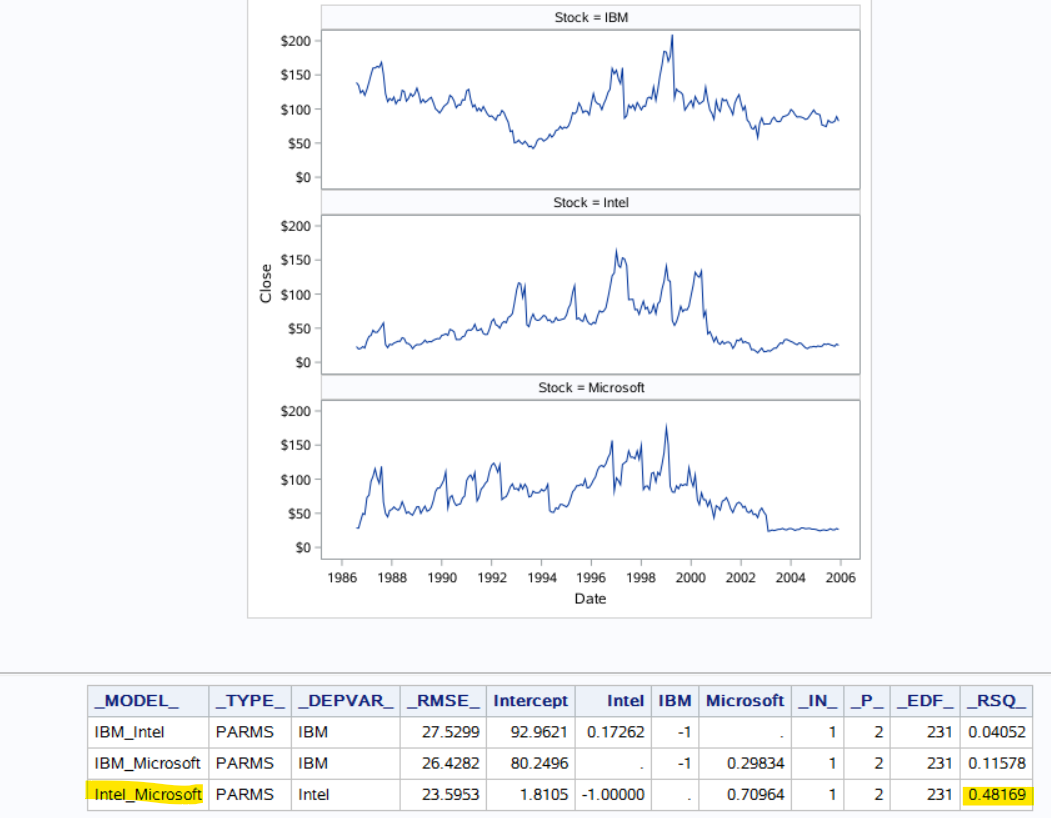Select the _RMSE_ column header
Viewport: 1051px width, 818px height.
[442, 701]
